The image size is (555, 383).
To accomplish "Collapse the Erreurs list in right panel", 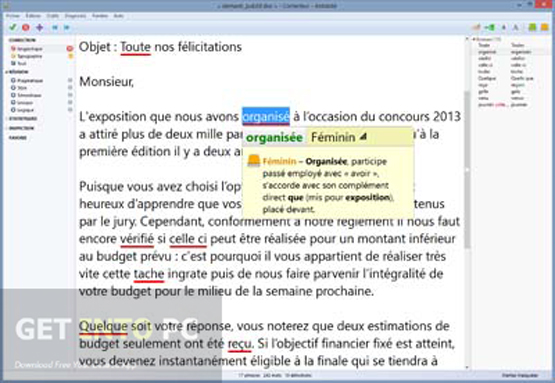I will point(474,39).
